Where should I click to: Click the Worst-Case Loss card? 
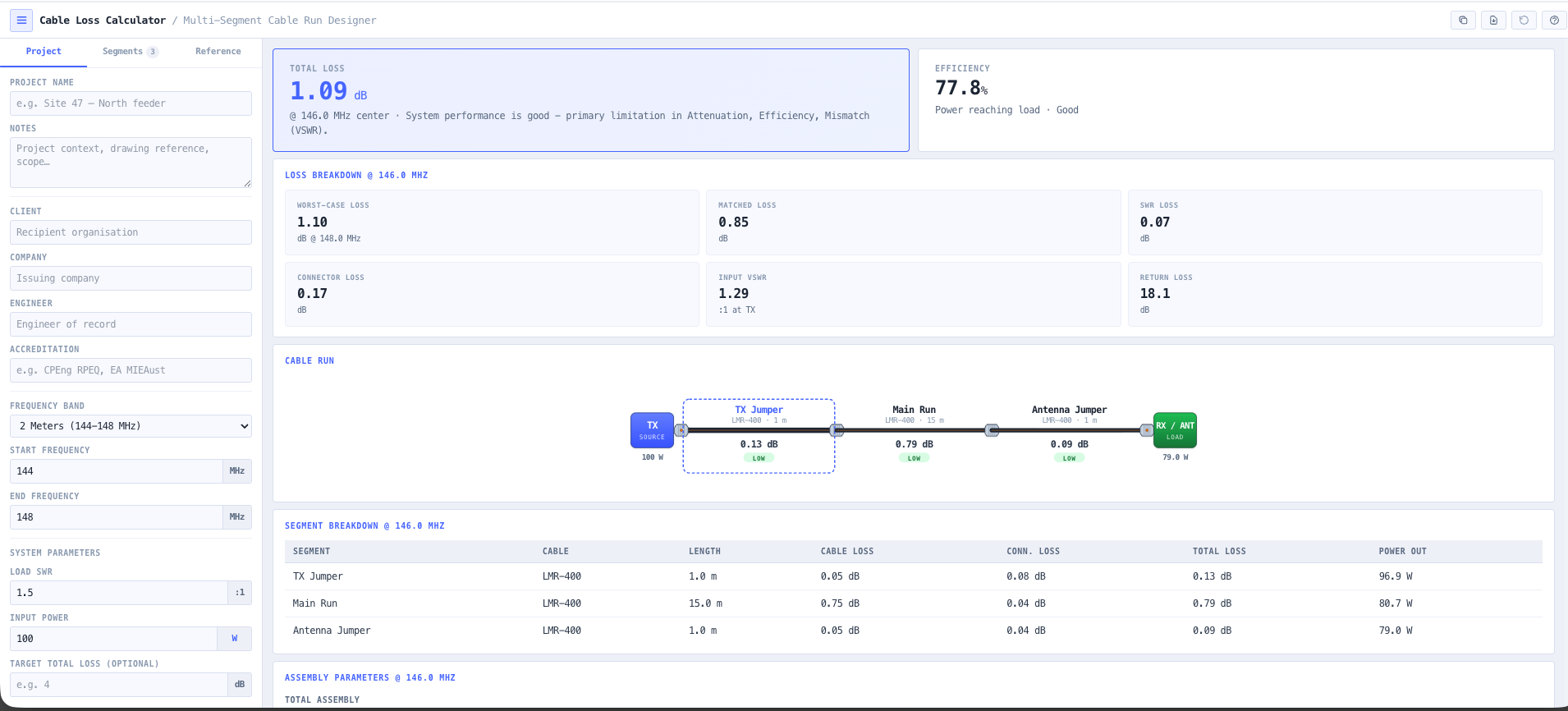(492, 222)
